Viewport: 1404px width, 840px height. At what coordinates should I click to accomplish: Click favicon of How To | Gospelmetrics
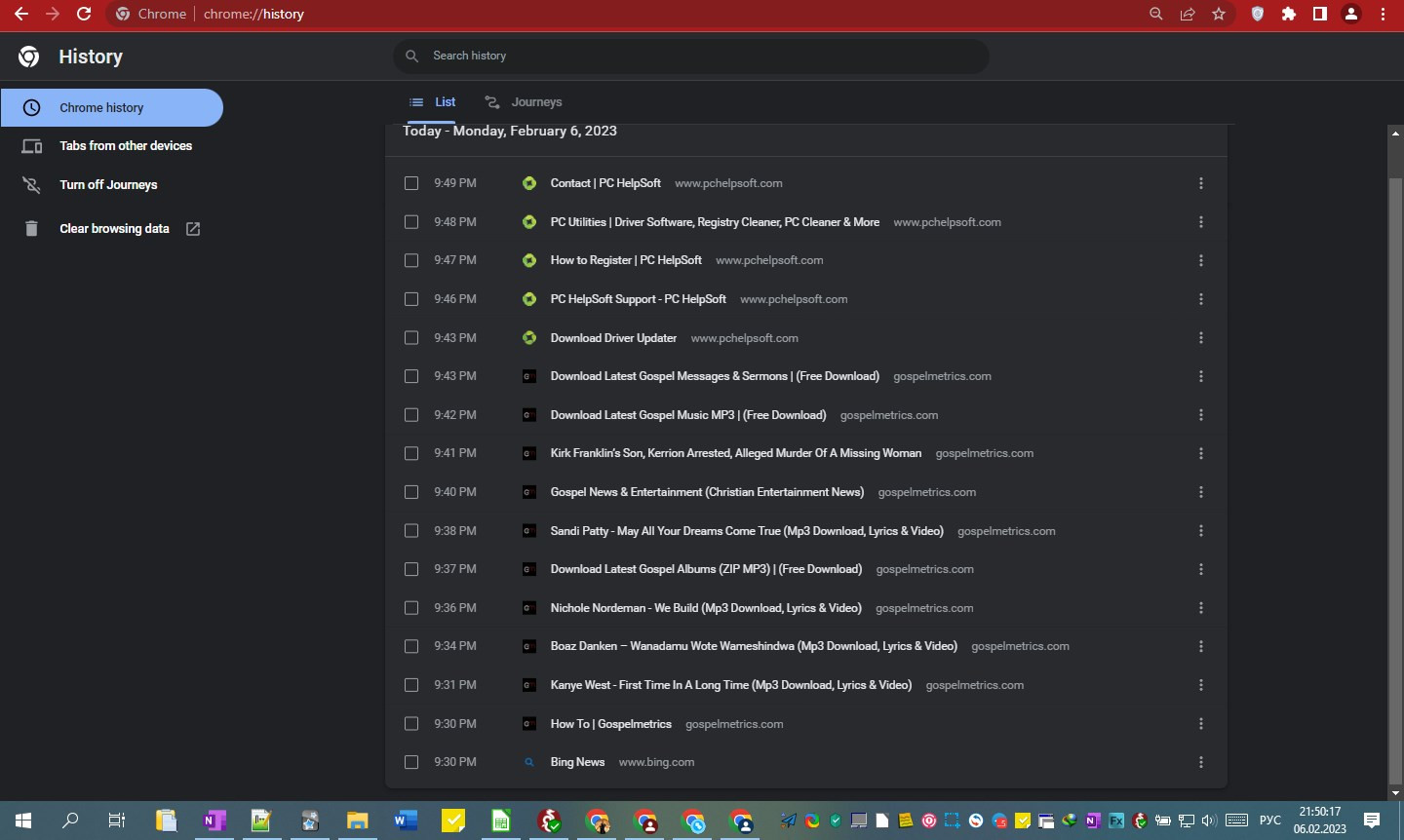529,724
